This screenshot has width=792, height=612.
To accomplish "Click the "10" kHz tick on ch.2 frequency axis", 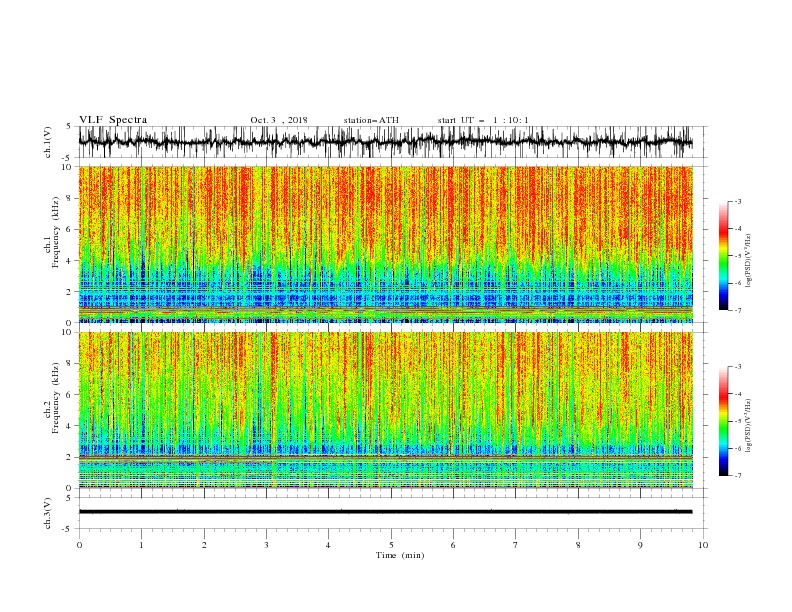I will coord(66,332).
